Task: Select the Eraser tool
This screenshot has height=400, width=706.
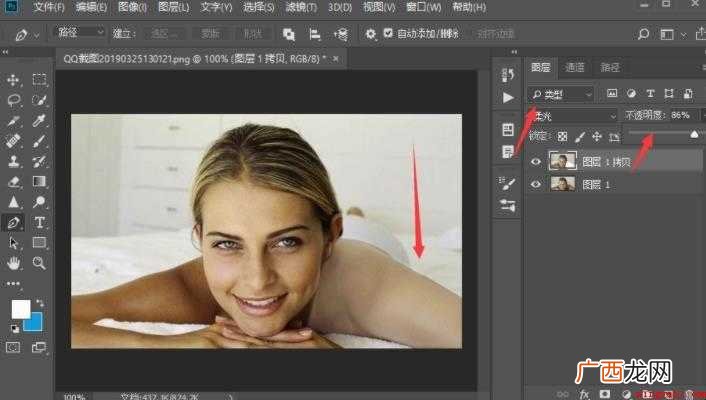Action: (x=14, y=182)
